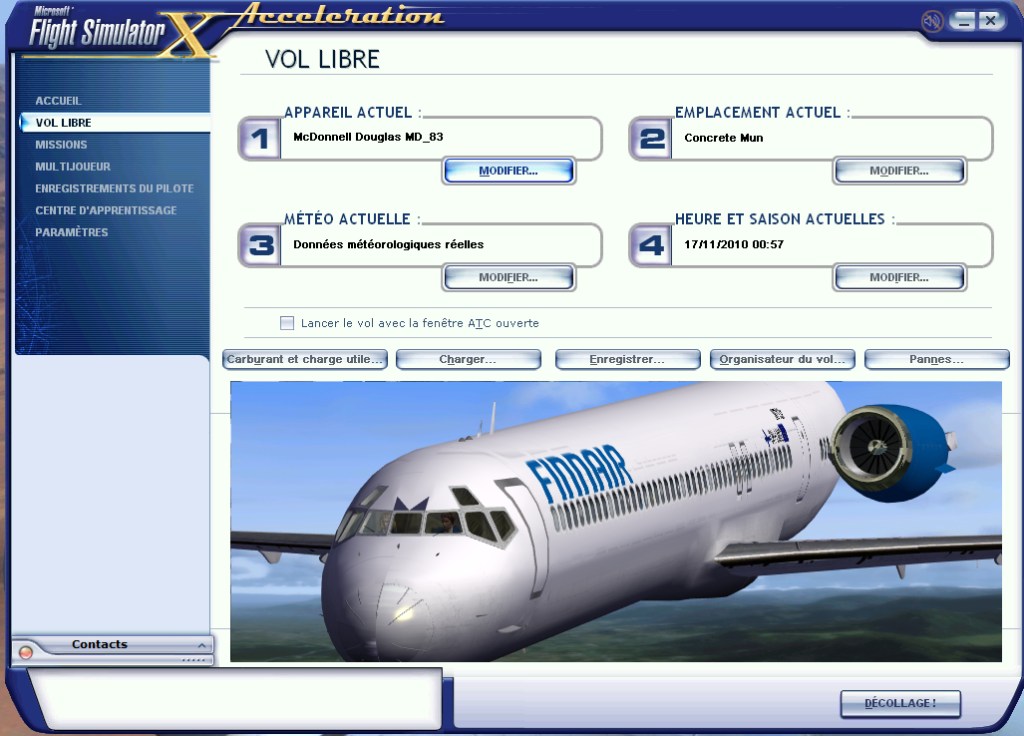Minimize the Flight Simulator window
This screenshot has width=1024, height=736.
pyautogui.click(x=963, y=21)
